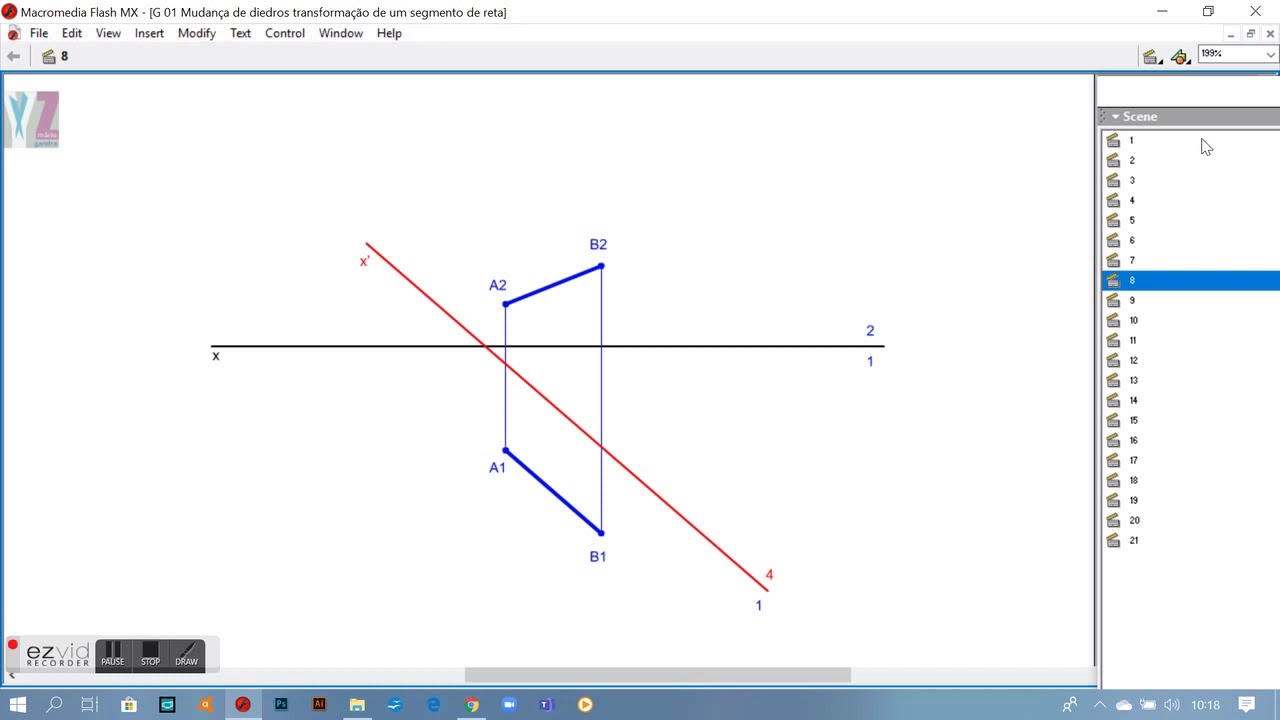Image resolution: width=1280 pixels, height=720 pixels.
Task: Select scene 13 in Scene panel
Action: pyautogui.click(x=1190, y=381)
